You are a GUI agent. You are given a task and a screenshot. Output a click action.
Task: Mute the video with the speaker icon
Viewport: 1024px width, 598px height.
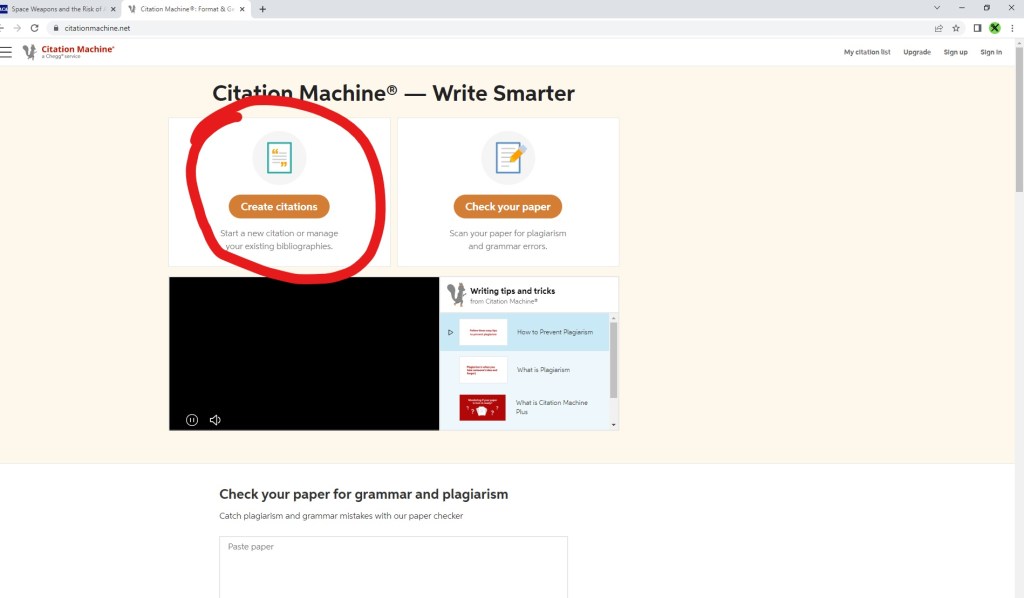click(x=215, y=420)
